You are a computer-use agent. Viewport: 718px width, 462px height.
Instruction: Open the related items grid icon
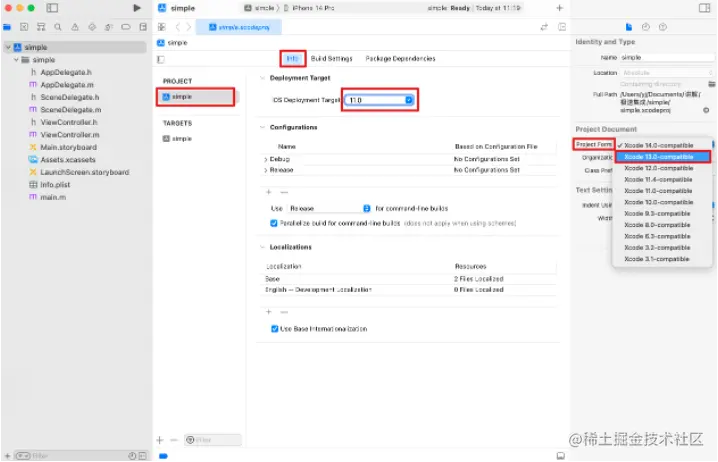[162, 27]
